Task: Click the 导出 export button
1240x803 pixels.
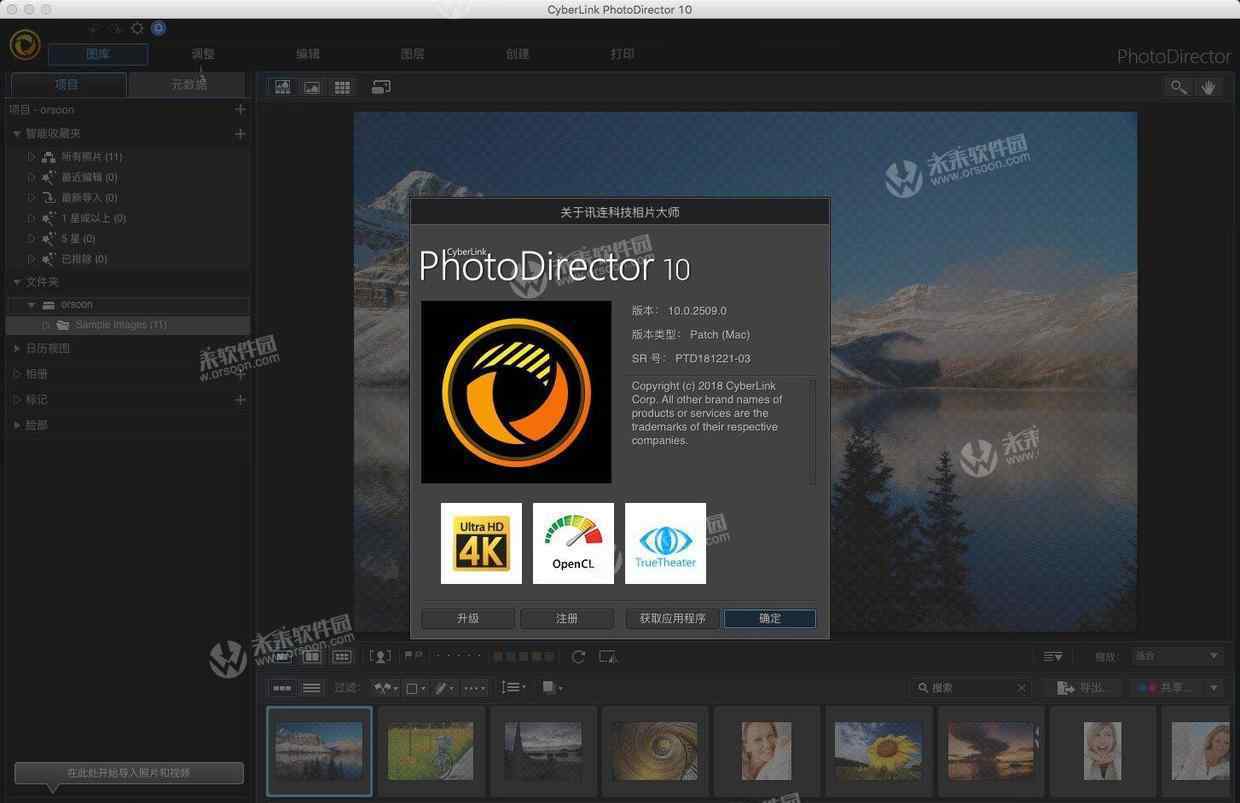Action: tap(1083, 688)
